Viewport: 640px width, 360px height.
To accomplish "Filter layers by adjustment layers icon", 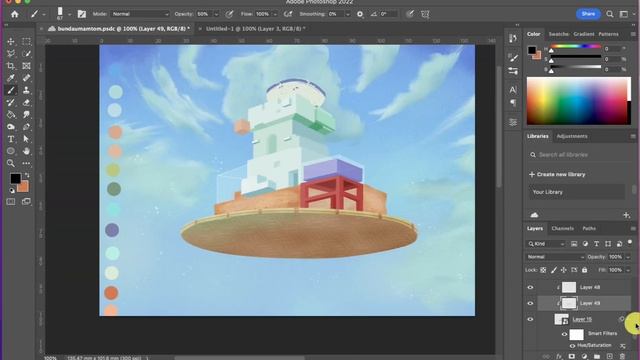I will click(585, 244).
